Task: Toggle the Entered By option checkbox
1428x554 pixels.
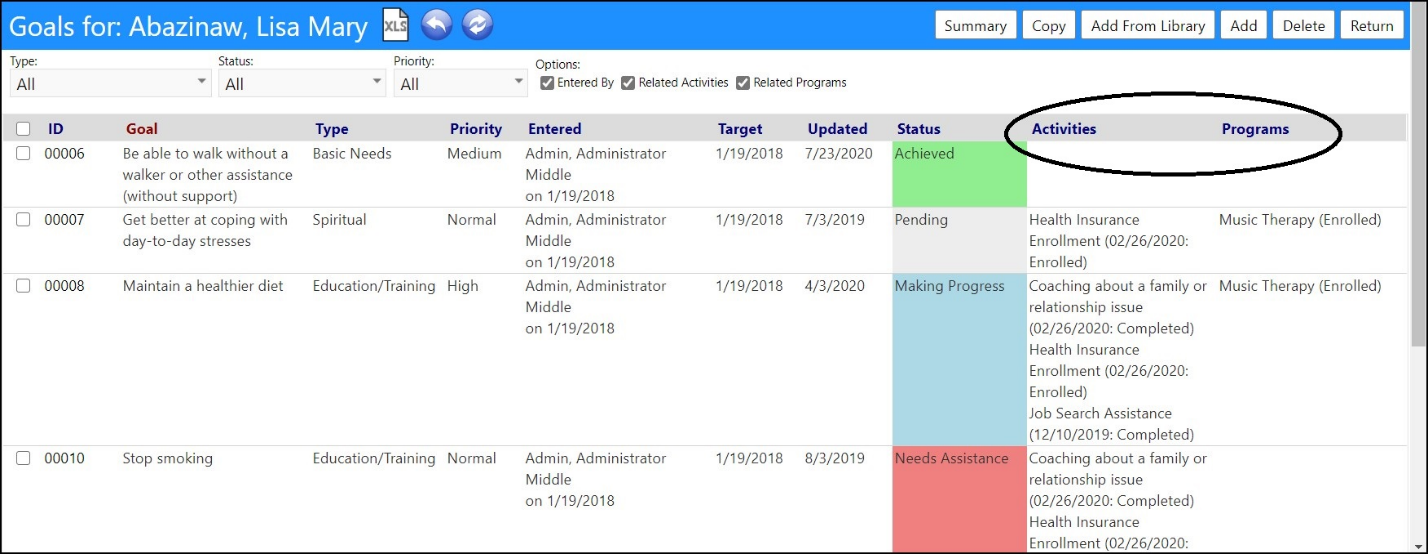Action: [x=547, y=83]
